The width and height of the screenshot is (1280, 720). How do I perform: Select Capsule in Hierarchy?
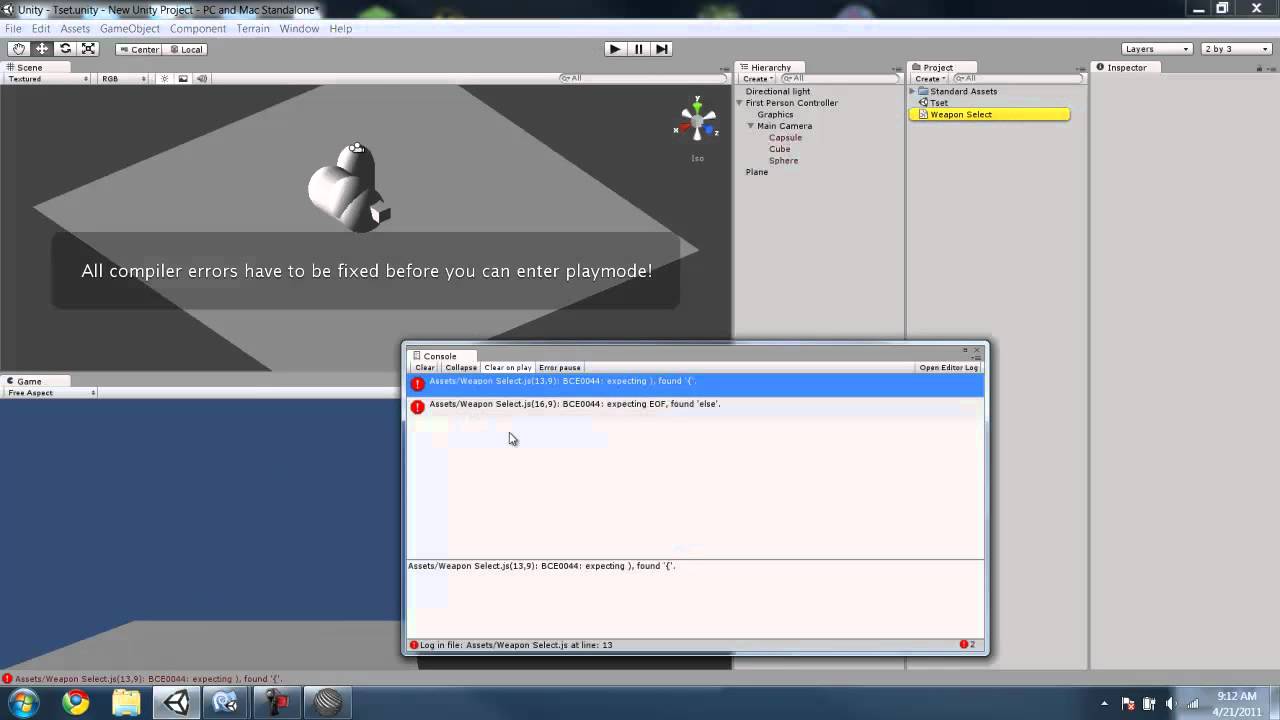[x=785, y=138]
